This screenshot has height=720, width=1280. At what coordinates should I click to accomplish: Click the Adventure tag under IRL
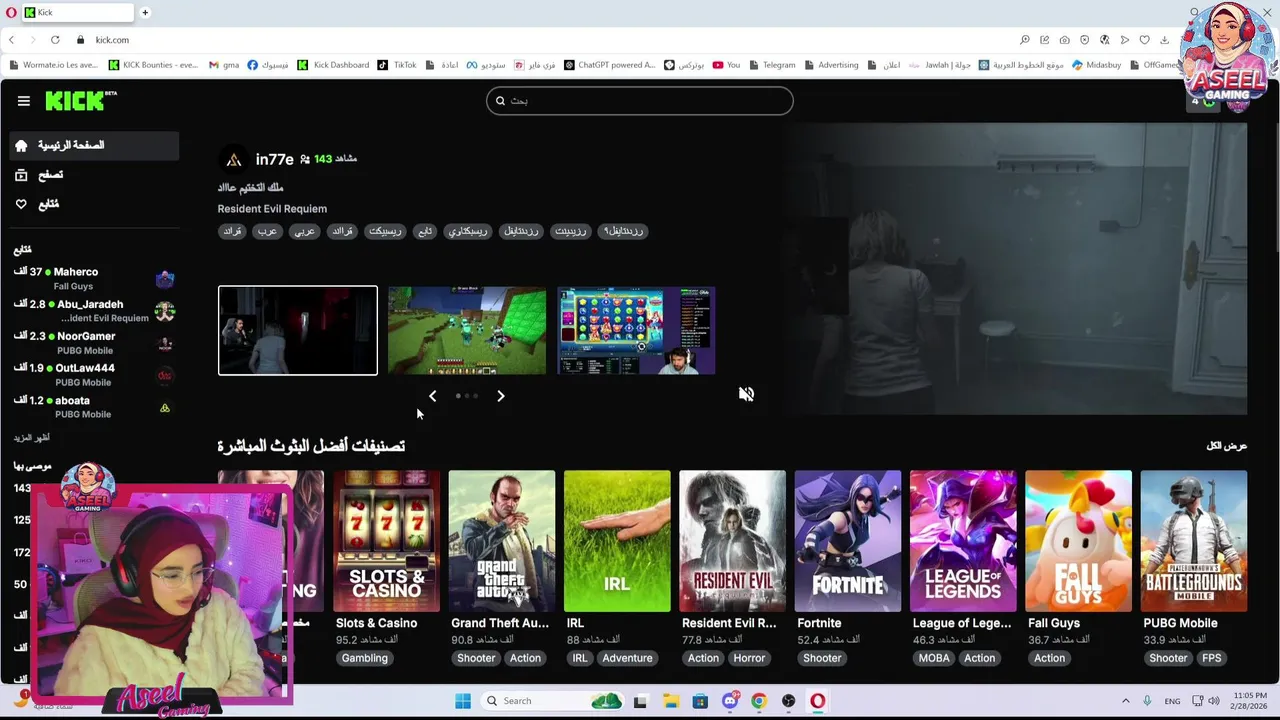click(627, 658)
